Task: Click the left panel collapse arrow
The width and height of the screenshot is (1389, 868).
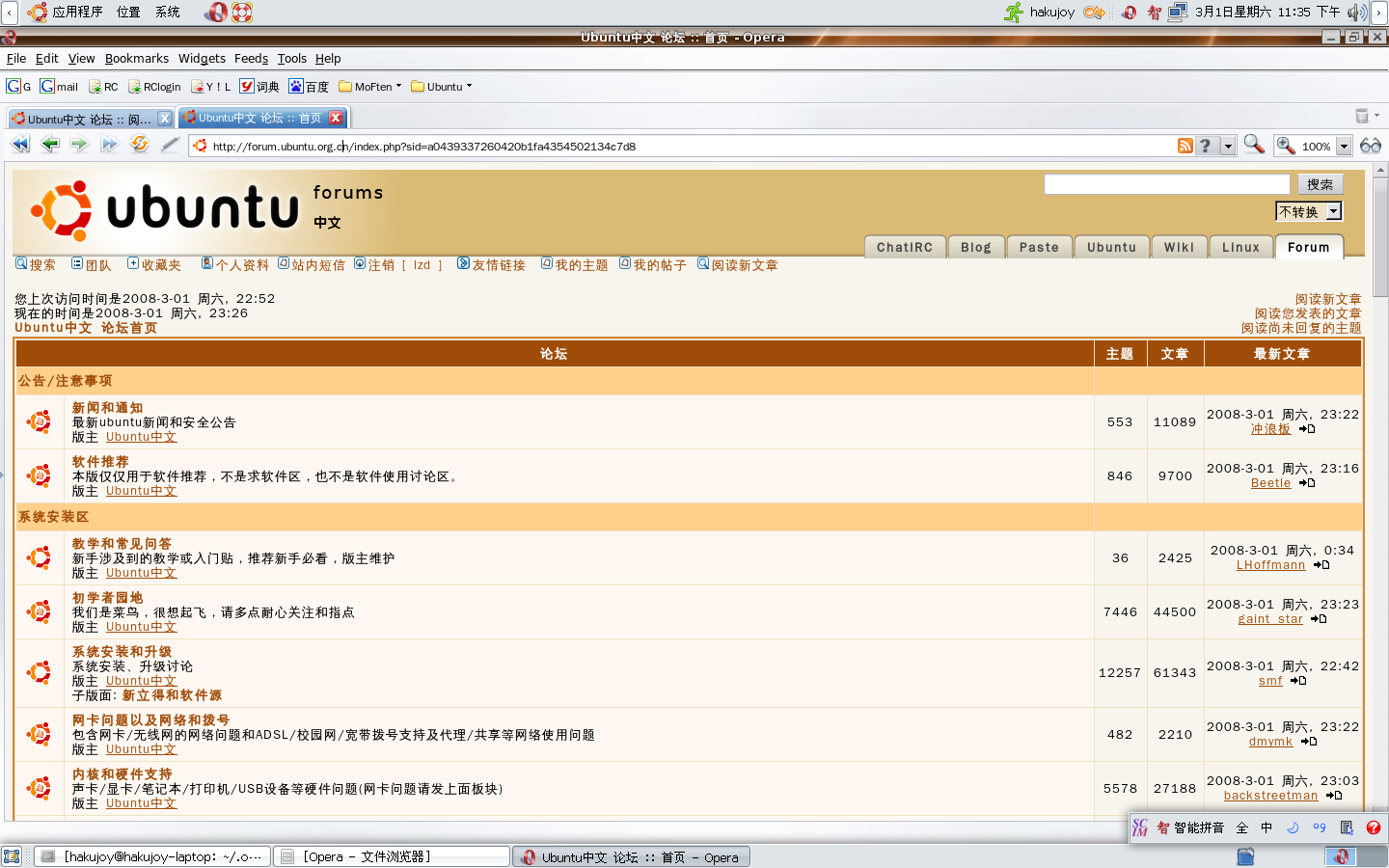Action: [x=9, y=12]
